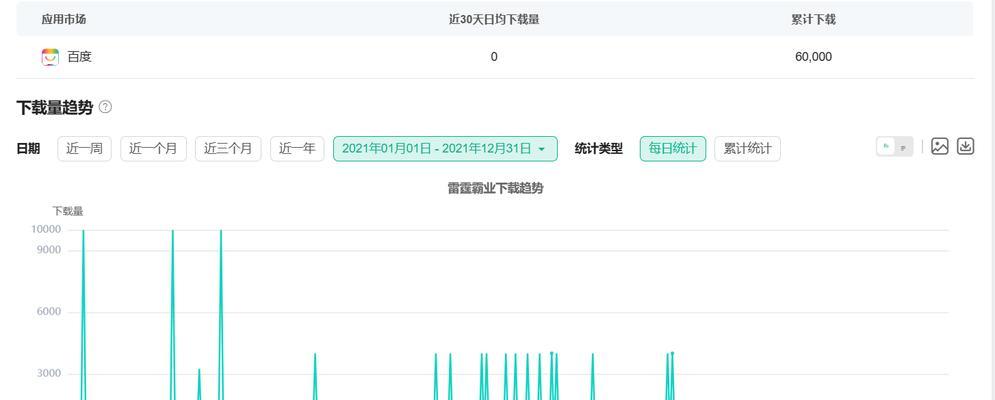
Task: Click the 60,000 cumulative downloads value
Action: pos(814,57)
